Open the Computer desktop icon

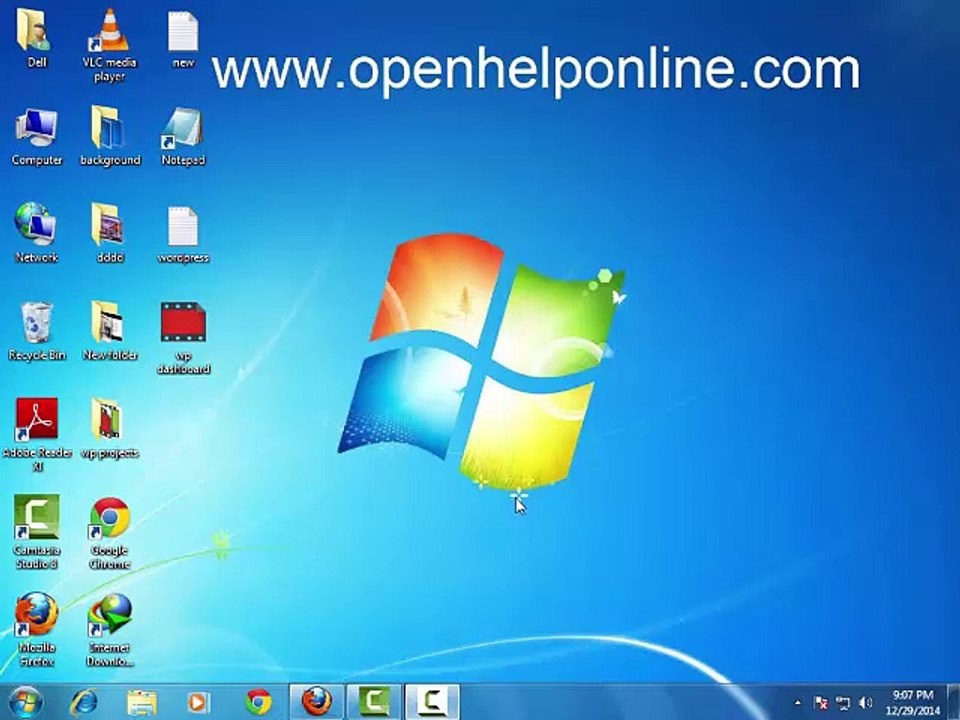(37, 136)
